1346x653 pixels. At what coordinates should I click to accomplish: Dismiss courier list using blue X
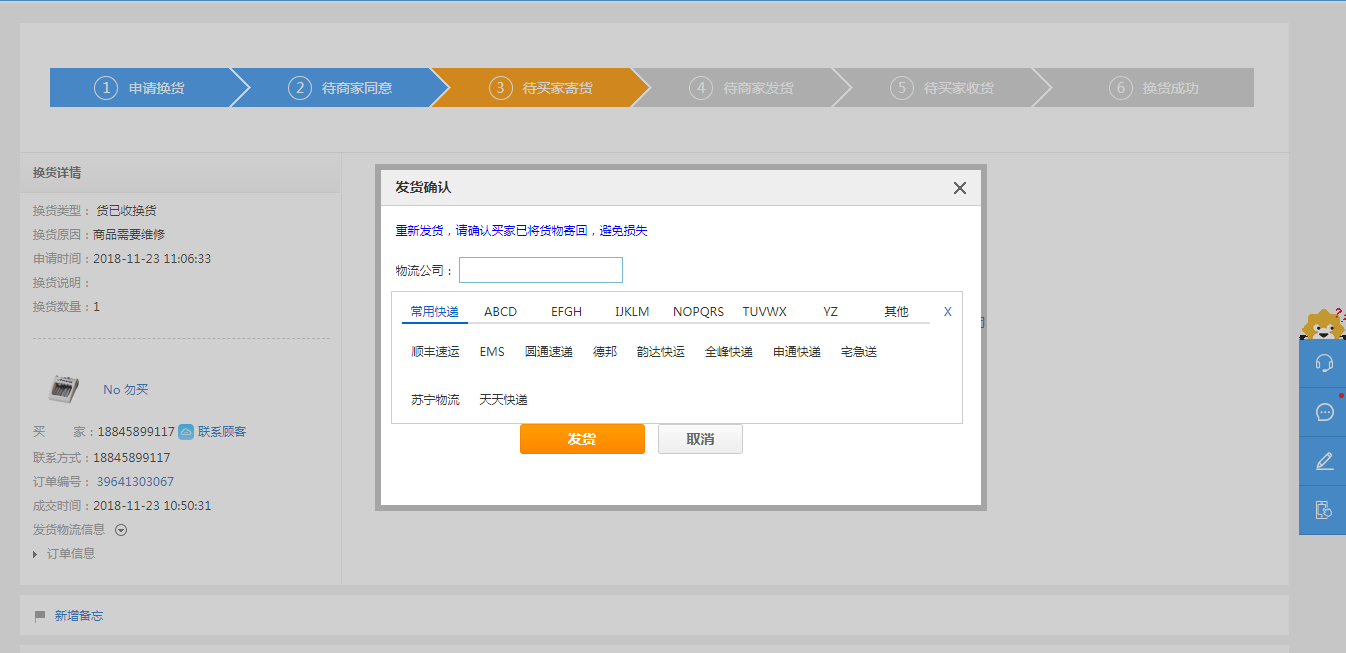click(947, 312)
